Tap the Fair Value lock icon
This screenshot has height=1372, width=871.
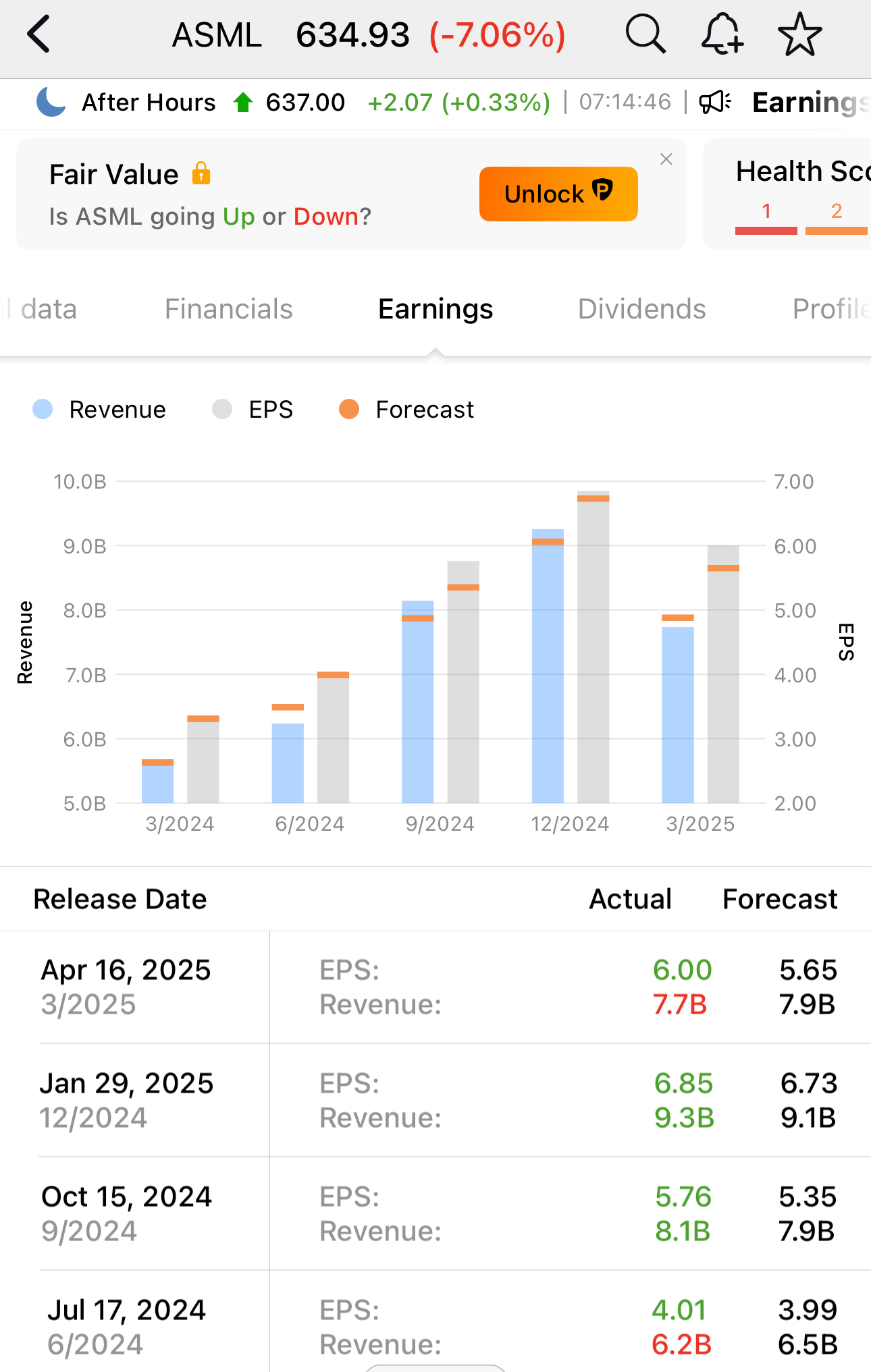coord(201,173)
